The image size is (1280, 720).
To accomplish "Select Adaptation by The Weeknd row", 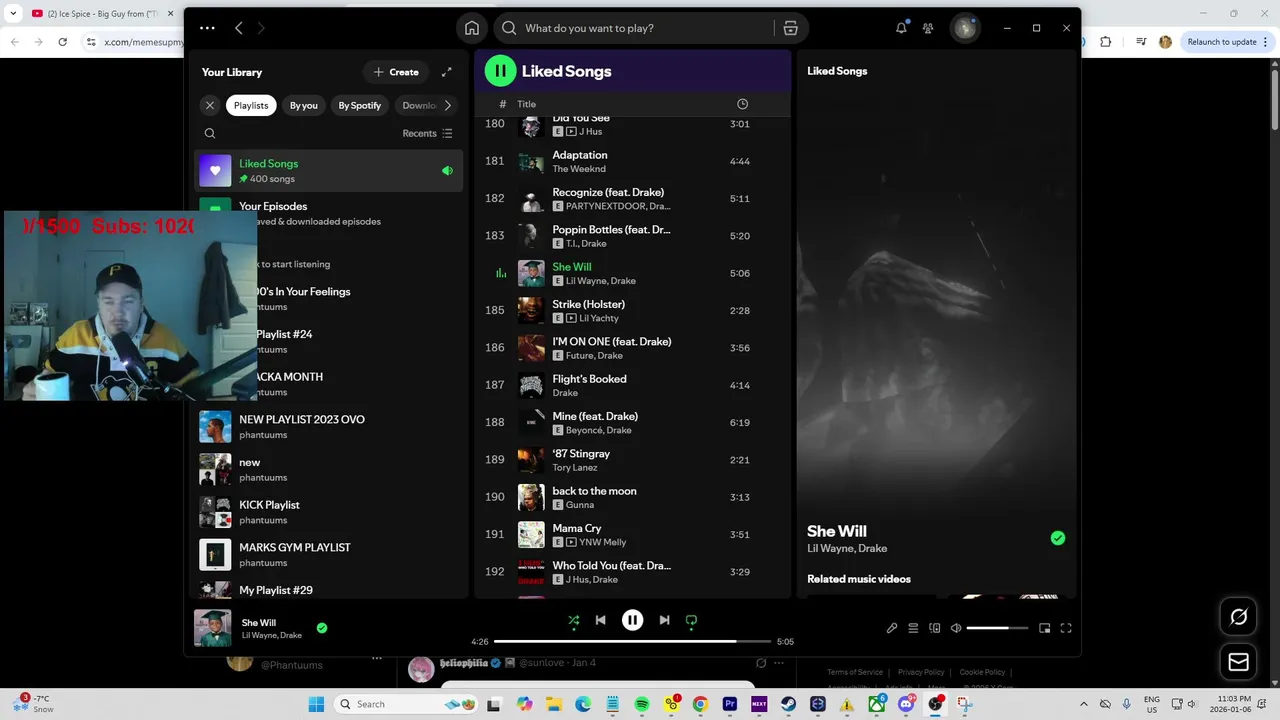I will 632,161.
